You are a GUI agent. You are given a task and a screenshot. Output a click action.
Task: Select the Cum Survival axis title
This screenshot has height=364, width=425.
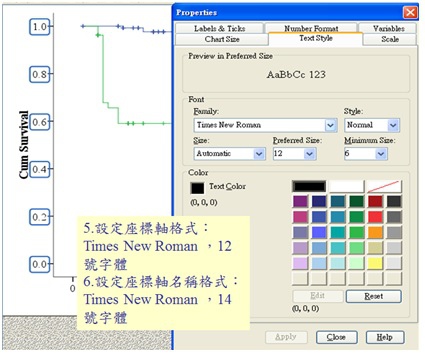(23, 145)
